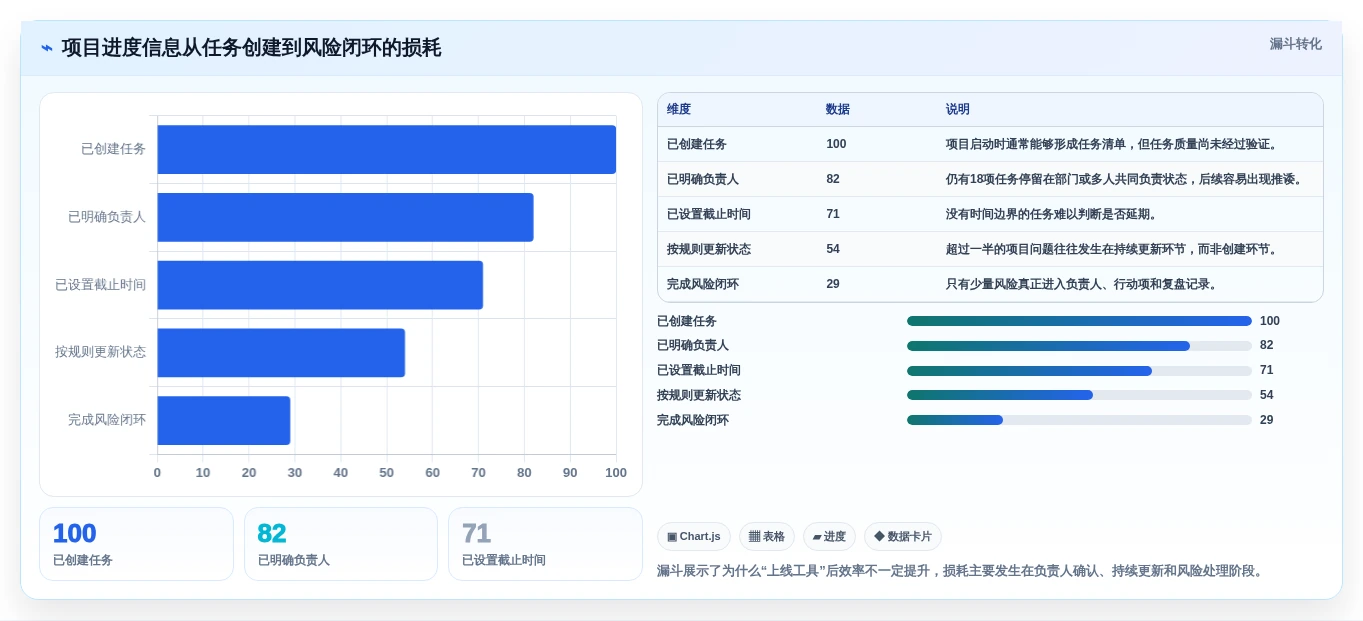This screenshot has height=621, width=1363.
Task: Click the 按规则更新状态 label beside the progress bars
Action: coord(699,395)
